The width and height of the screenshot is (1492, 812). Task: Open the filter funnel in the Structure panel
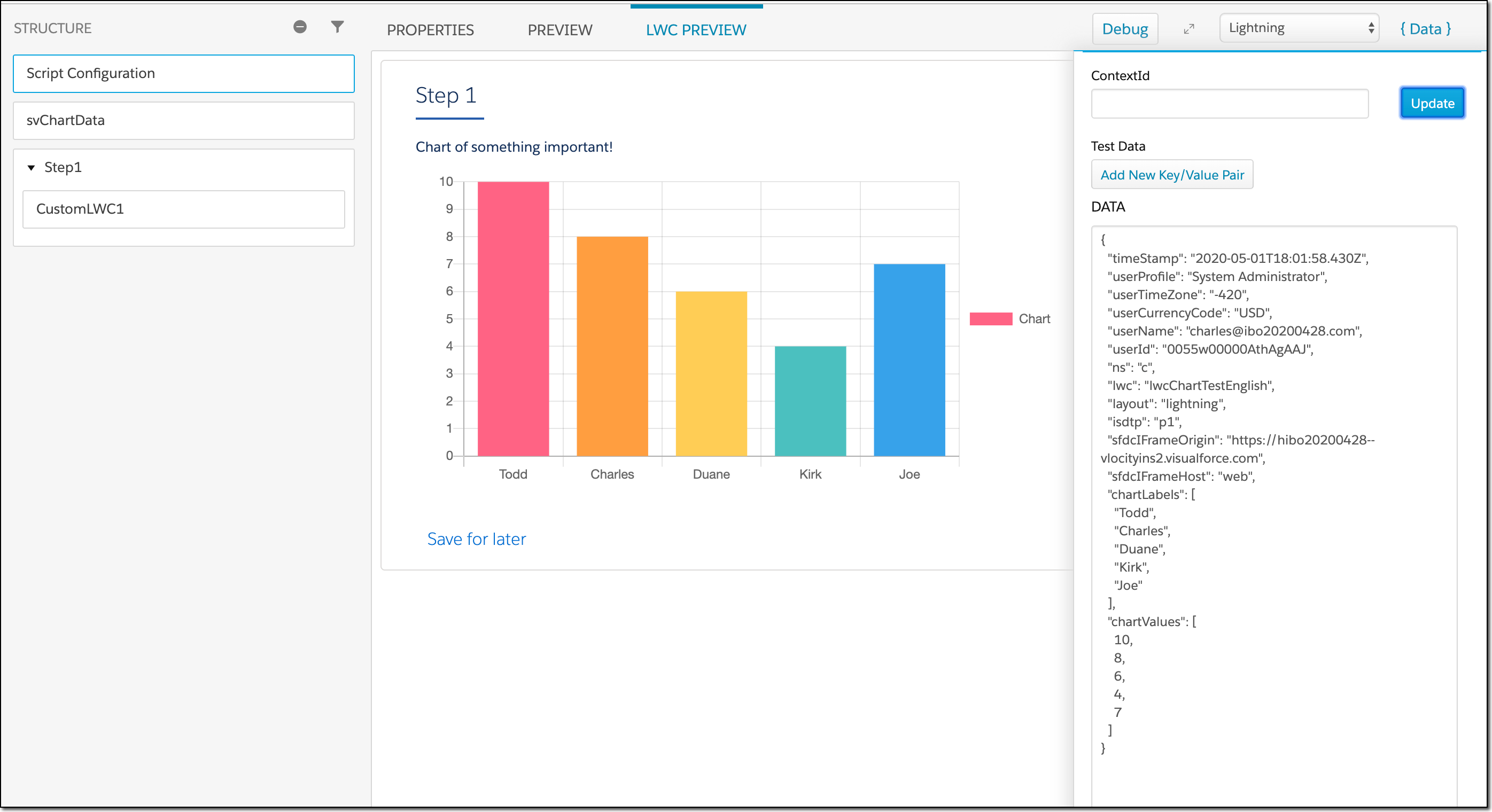337,27
